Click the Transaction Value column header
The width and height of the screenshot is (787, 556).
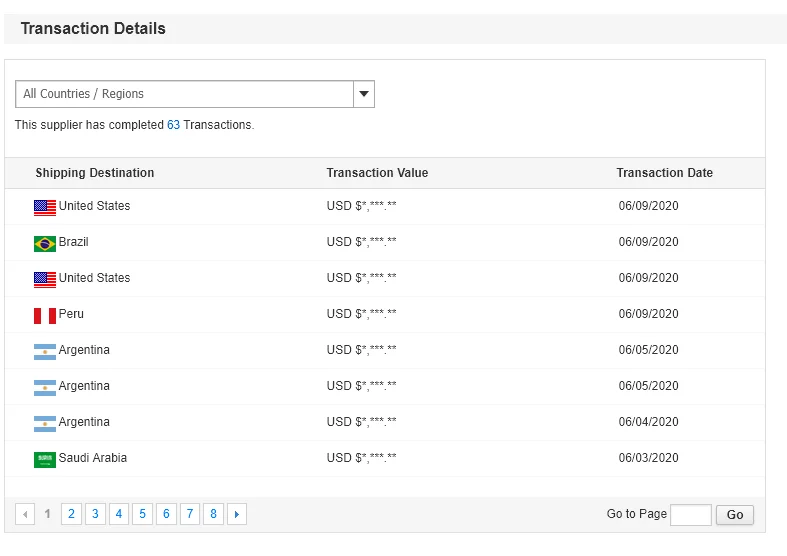[377, 173]
